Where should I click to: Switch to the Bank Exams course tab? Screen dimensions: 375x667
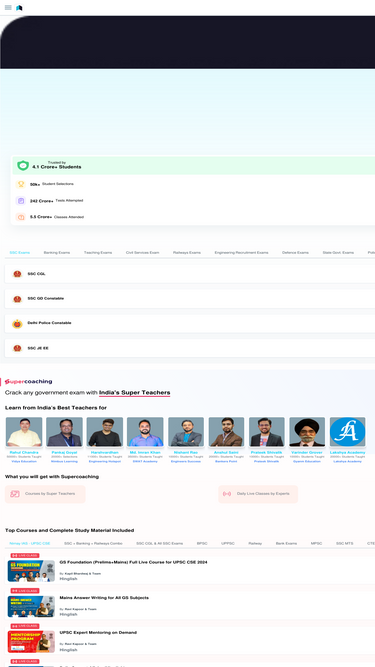[x=286, y=544]
